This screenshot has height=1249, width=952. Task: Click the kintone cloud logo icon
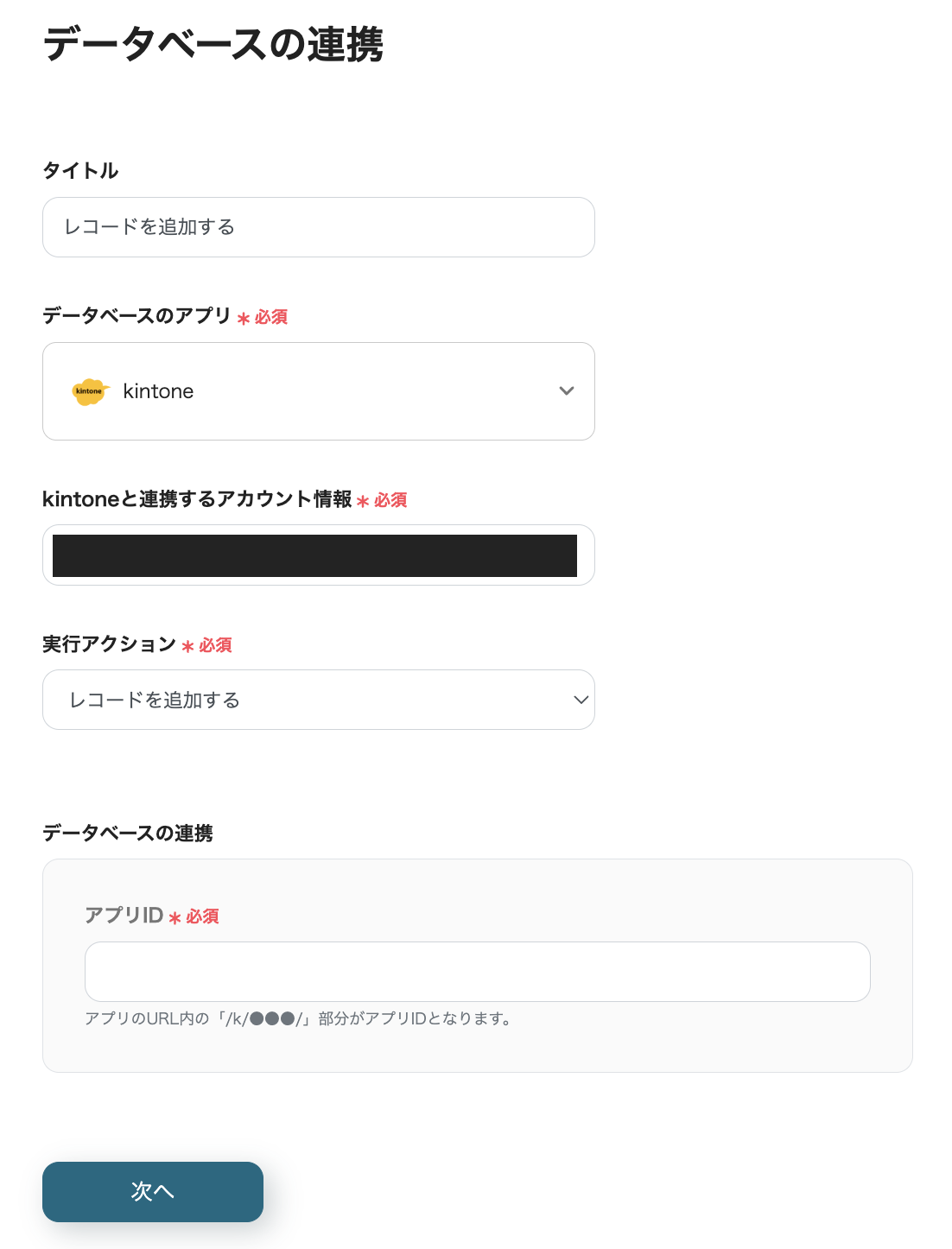[89, 391]
